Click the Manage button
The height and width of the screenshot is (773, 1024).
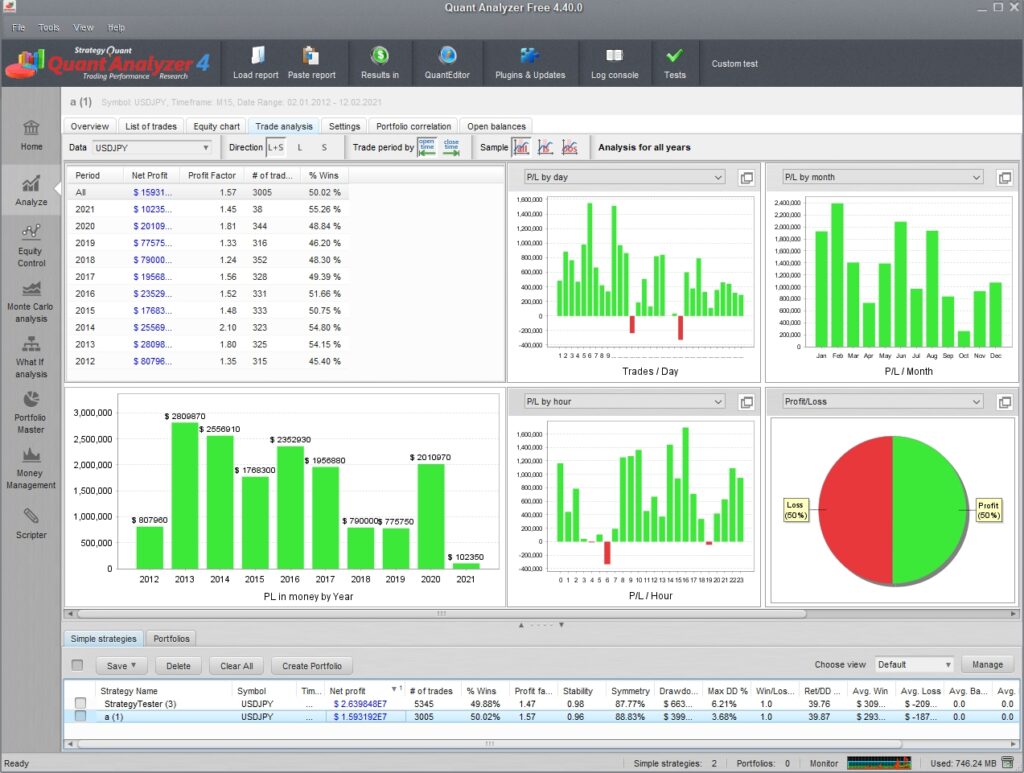click(987, 665)
